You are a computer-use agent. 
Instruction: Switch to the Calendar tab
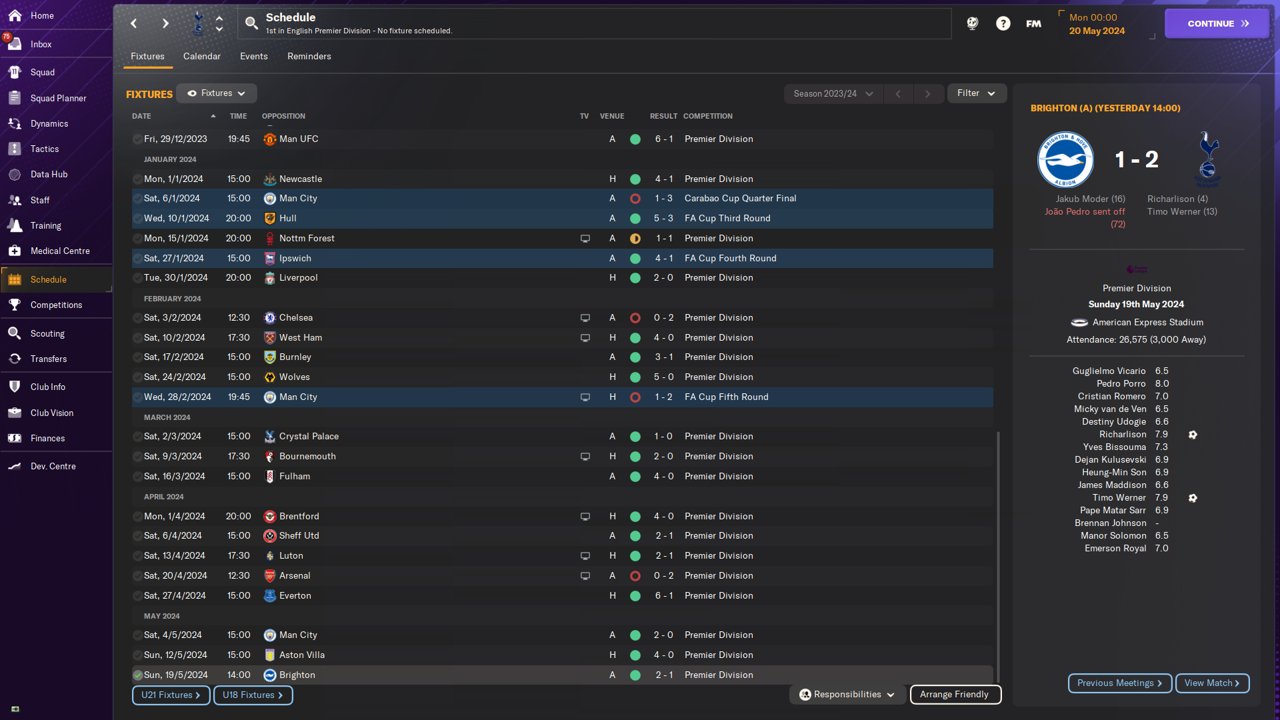[x=202, y=56]
